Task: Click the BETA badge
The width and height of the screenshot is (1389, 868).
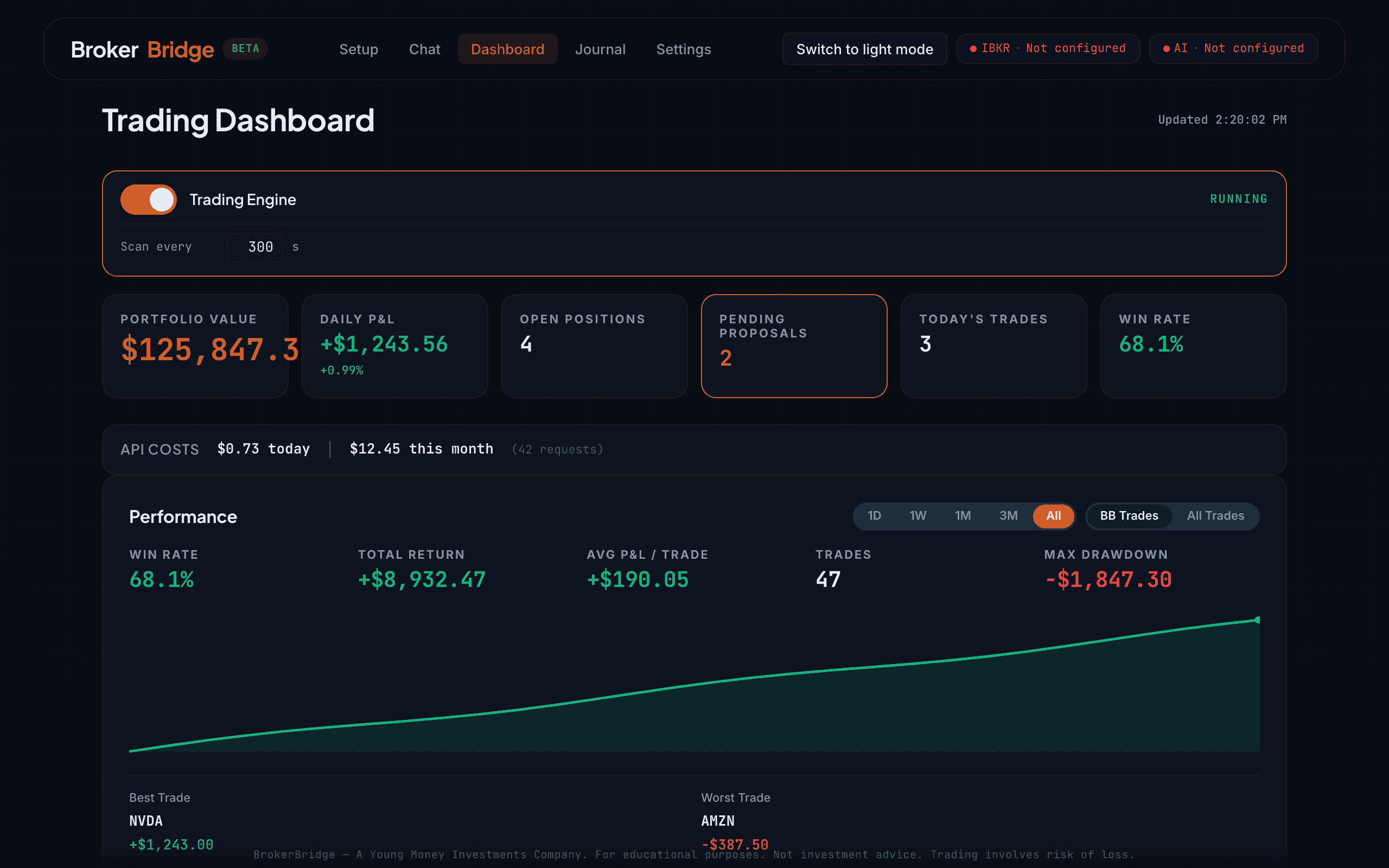Action: (245, 49)
